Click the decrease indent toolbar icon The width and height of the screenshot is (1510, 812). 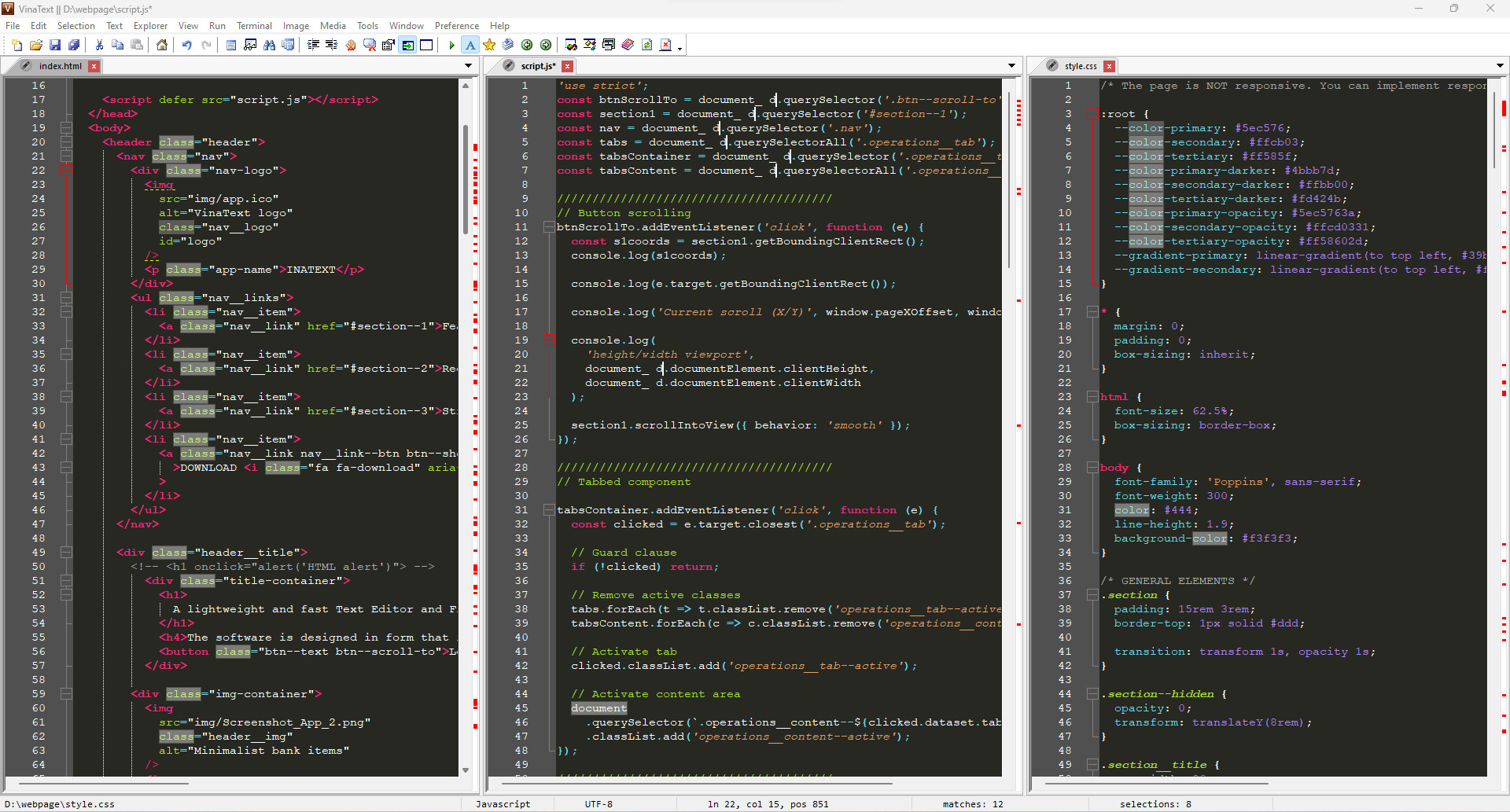[332, 45]
